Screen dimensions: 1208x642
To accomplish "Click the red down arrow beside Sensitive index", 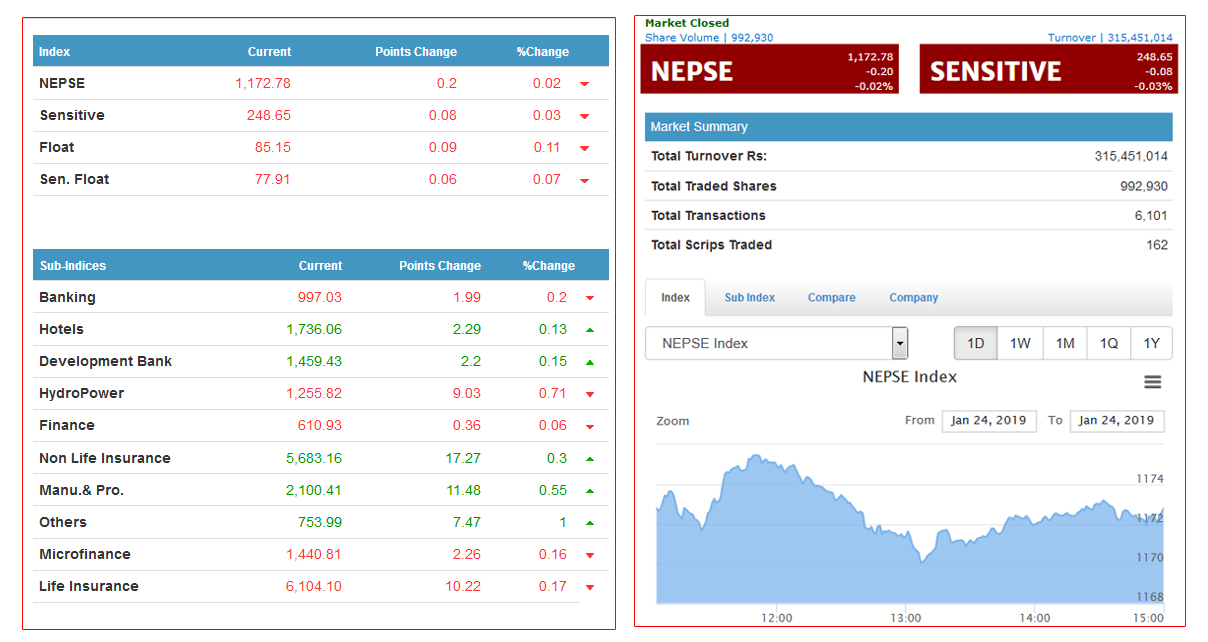I will tap(585, 116).
